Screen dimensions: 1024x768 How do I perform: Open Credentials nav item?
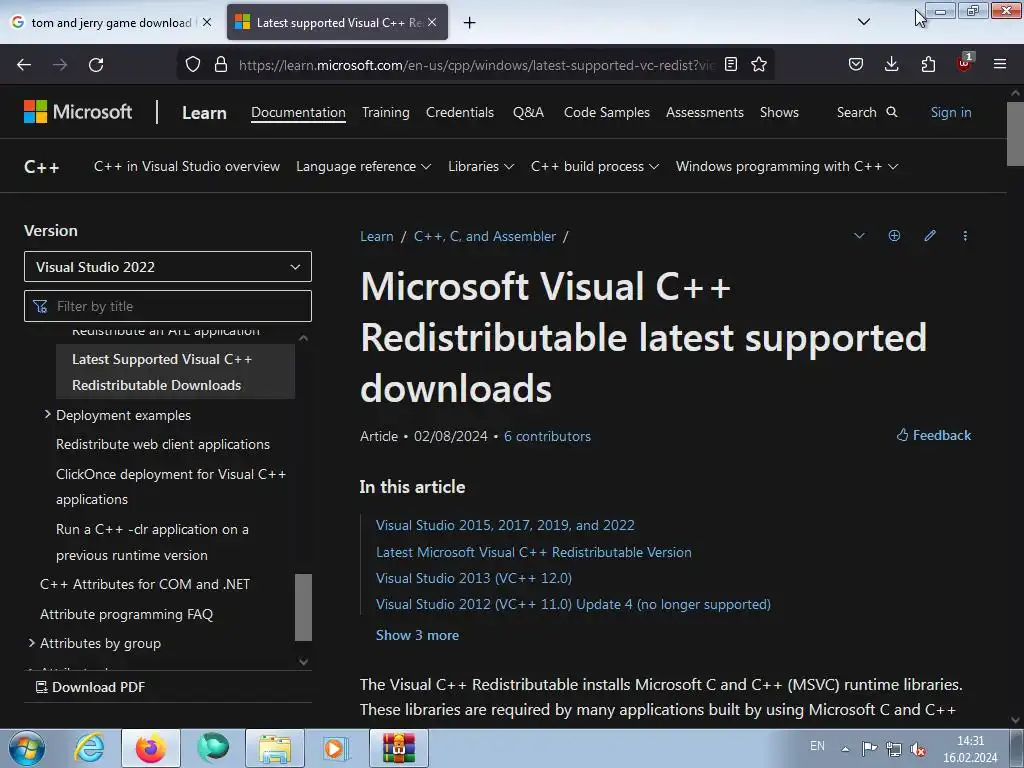[x=460, y=112]
